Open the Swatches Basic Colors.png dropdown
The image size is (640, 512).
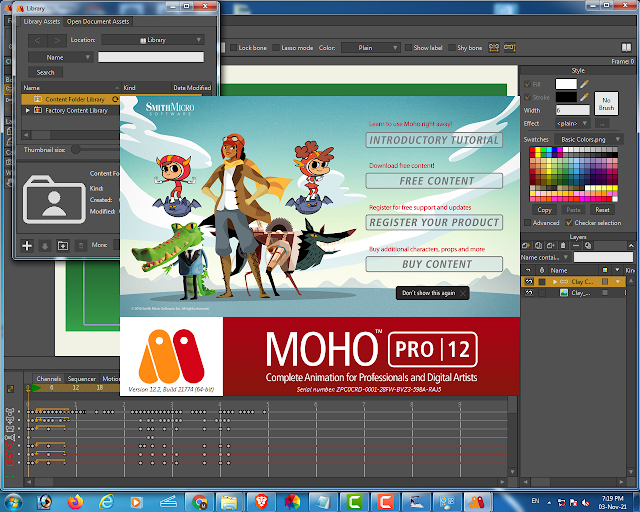588,139
